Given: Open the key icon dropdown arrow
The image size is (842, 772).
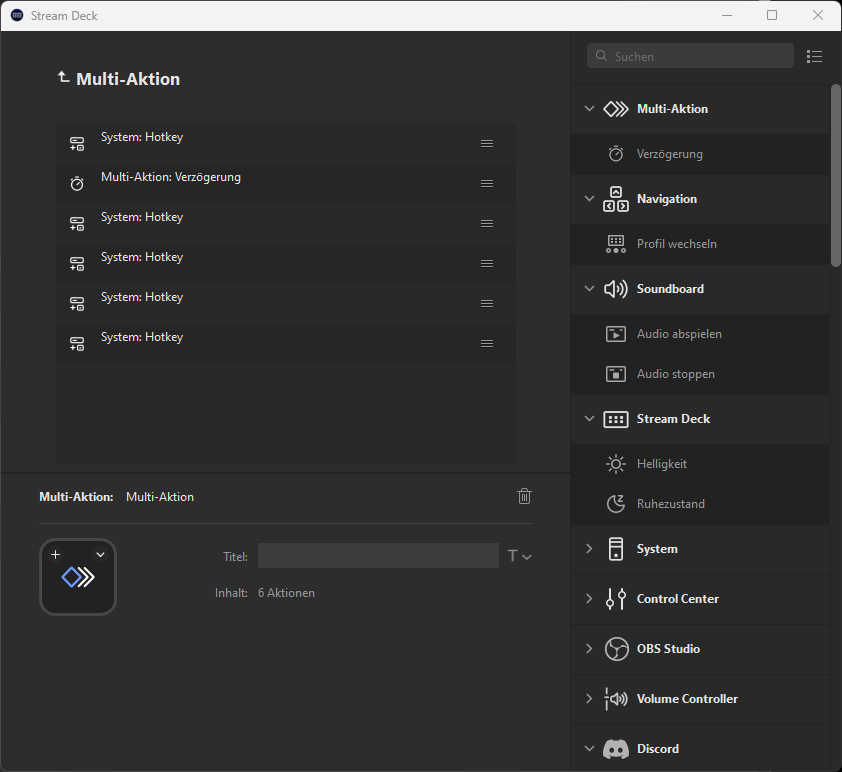Looking at the screenshot, I should point(100,554).
